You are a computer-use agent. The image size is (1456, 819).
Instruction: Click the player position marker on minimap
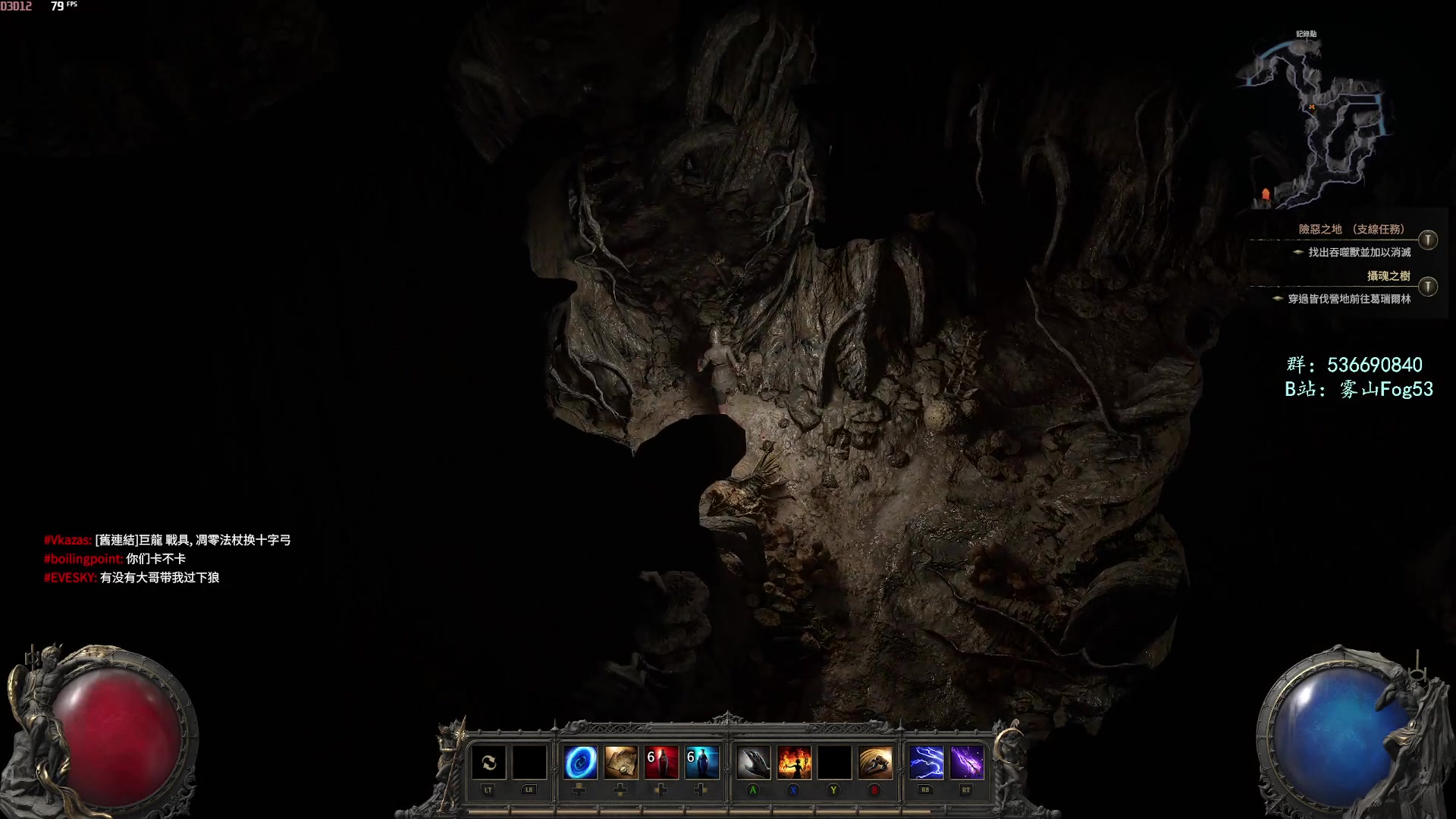tap(1312, 107)
